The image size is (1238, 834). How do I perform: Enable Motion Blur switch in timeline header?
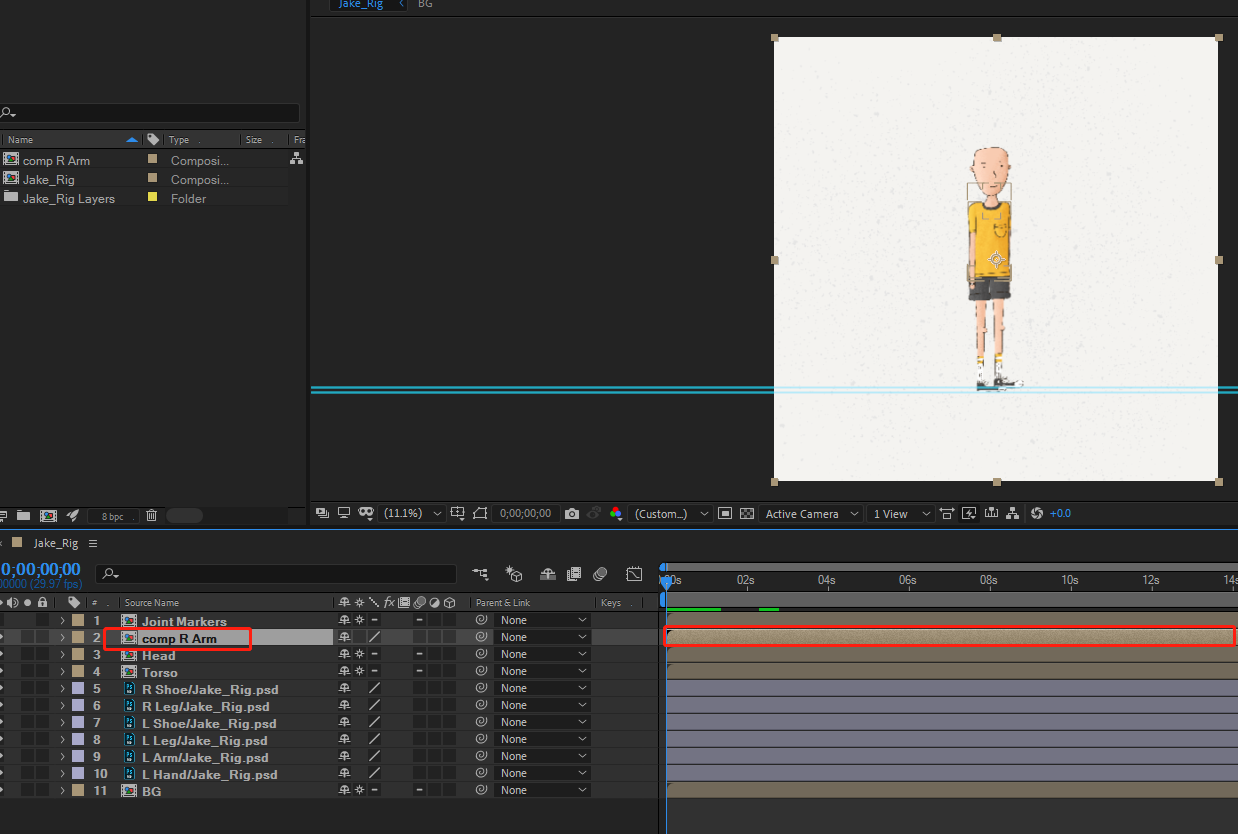(600, 574)
